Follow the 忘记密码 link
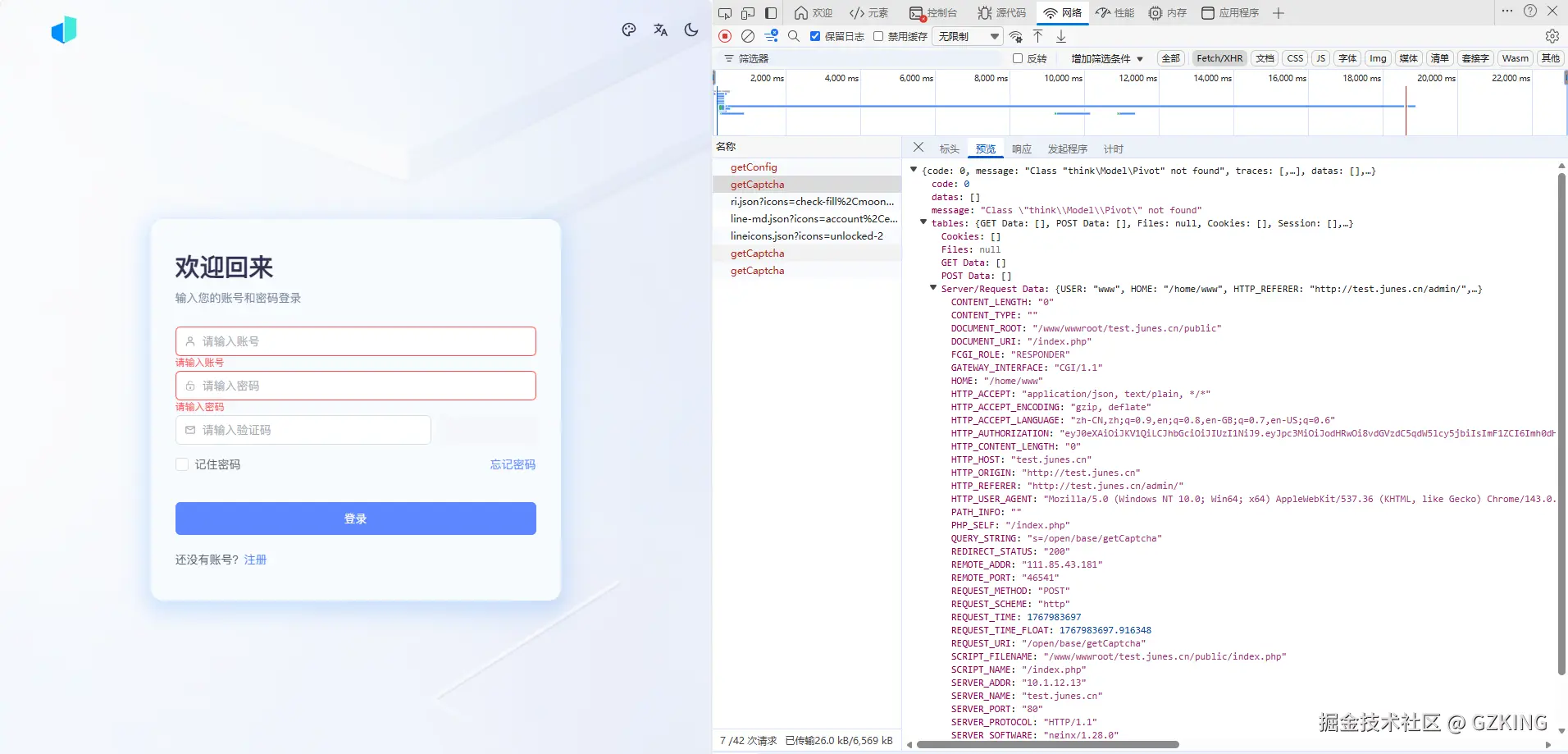Viewport: 1568px width, 754px height. [x=513, y=464]
